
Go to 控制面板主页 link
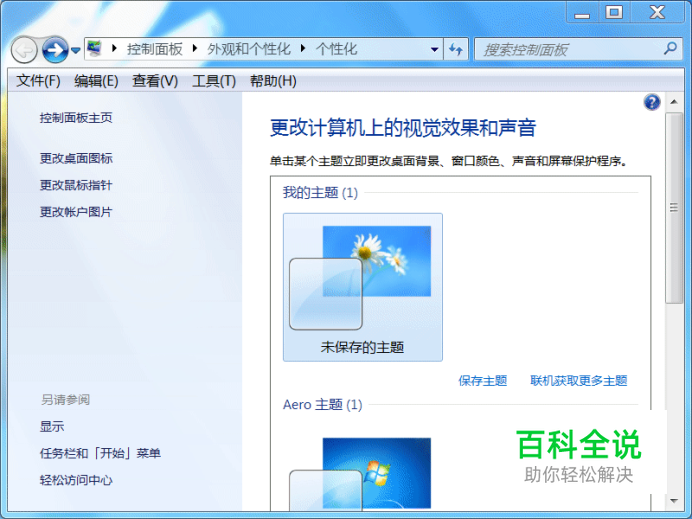[x=76, y=118]
